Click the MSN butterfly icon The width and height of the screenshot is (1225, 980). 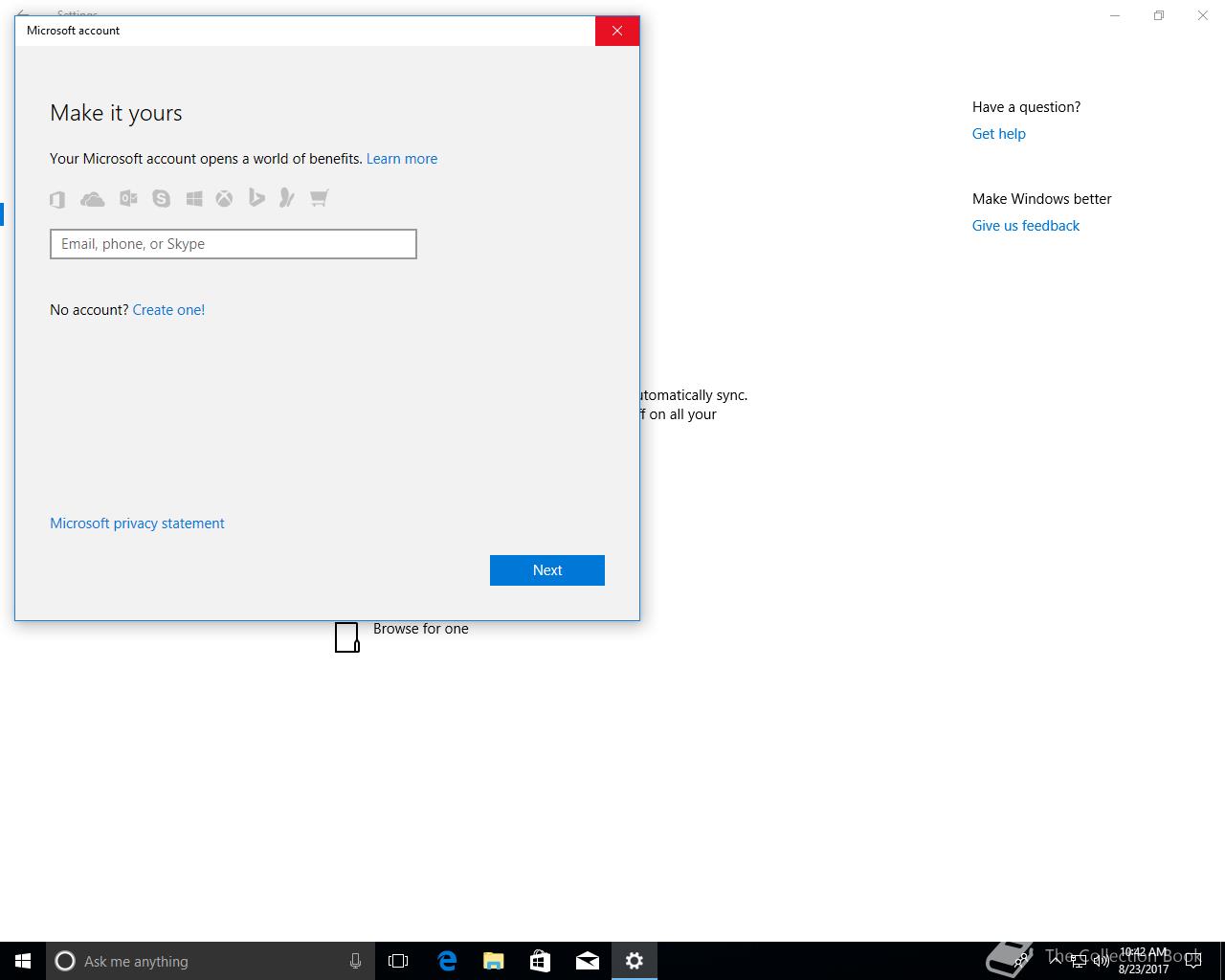click(x=286, y=197)
